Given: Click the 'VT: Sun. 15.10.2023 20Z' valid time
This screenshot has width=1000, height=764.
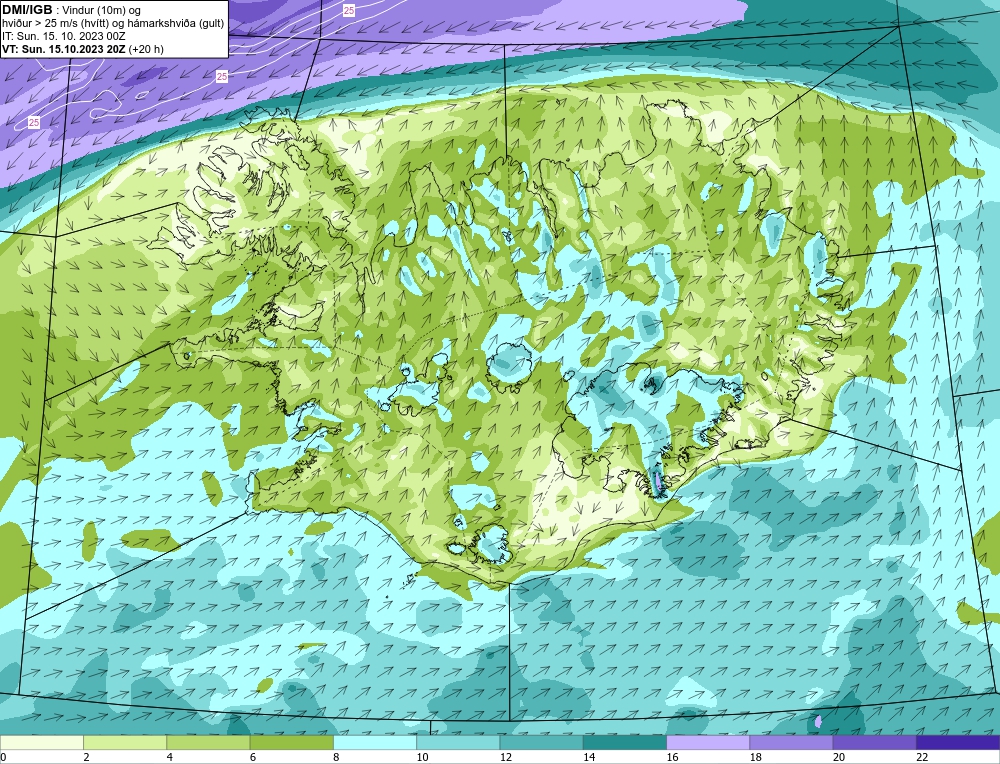Looking at the screenshot, I should 64,49.
